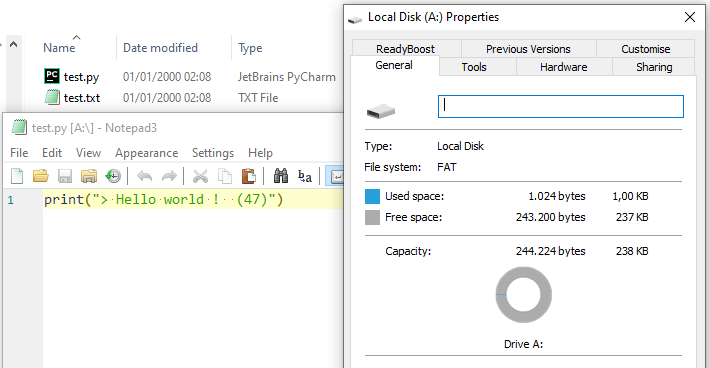Click the Paste clipboard icon
Image resolution: width=710 pixels, height=368 pixels.
point(249,176)
